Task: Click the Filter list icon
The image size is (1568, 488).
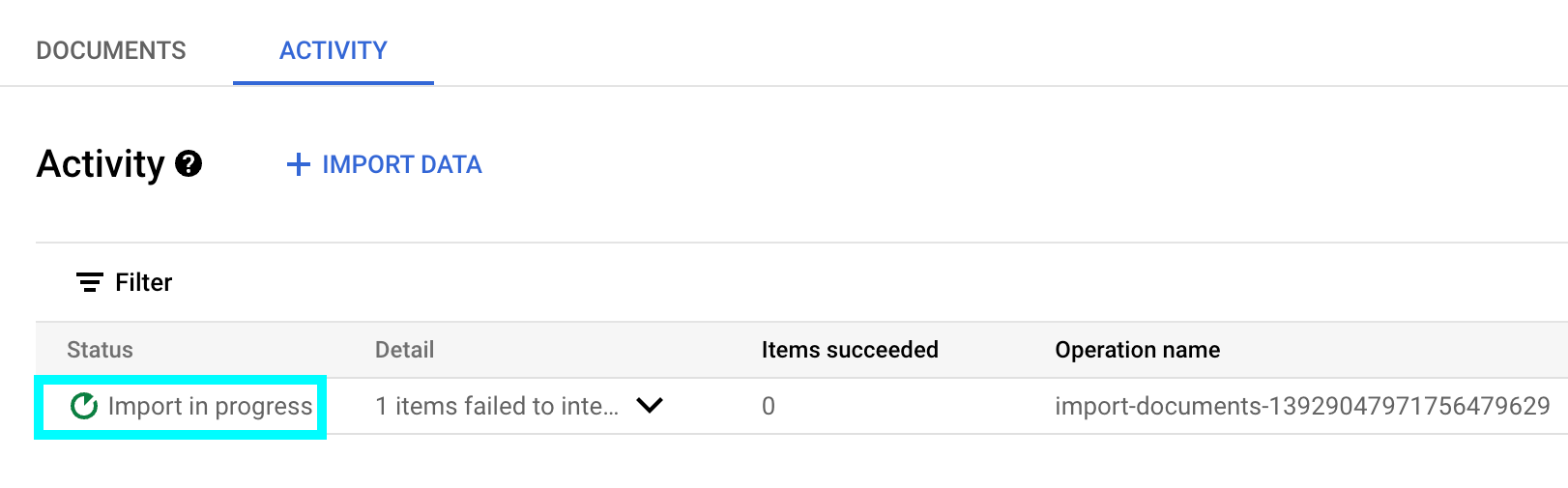Action: (x=90, y=282)
